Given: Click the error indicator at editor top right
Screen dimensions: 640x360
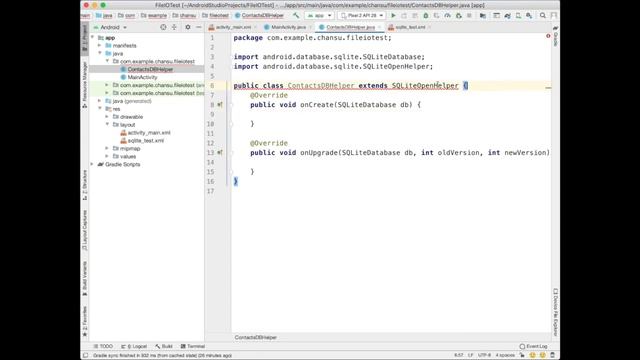Looking at the screenshot, I should (x=548, y=36).
